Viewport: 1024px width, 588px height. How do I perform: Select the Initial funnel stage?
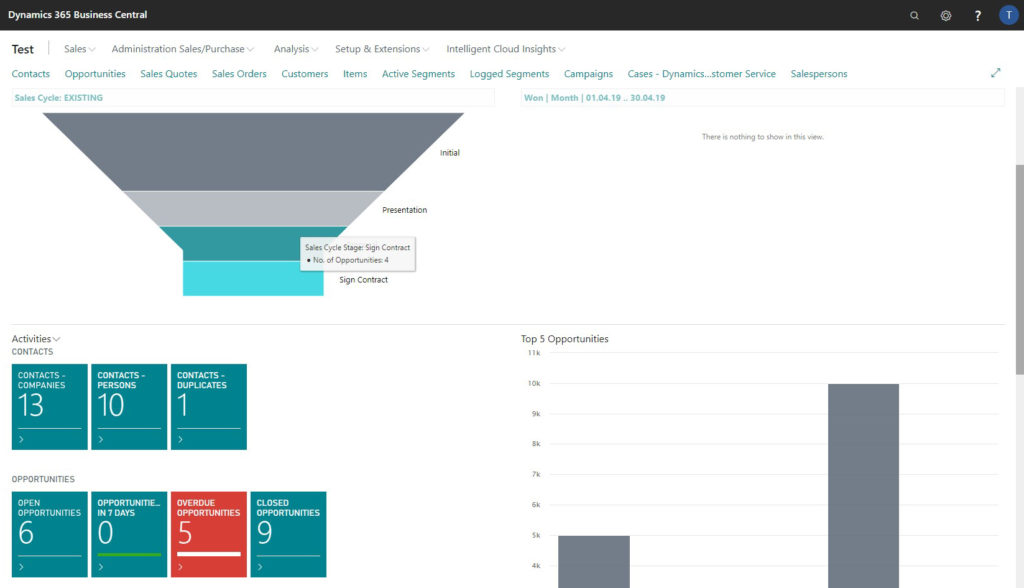tap(253, 150)
